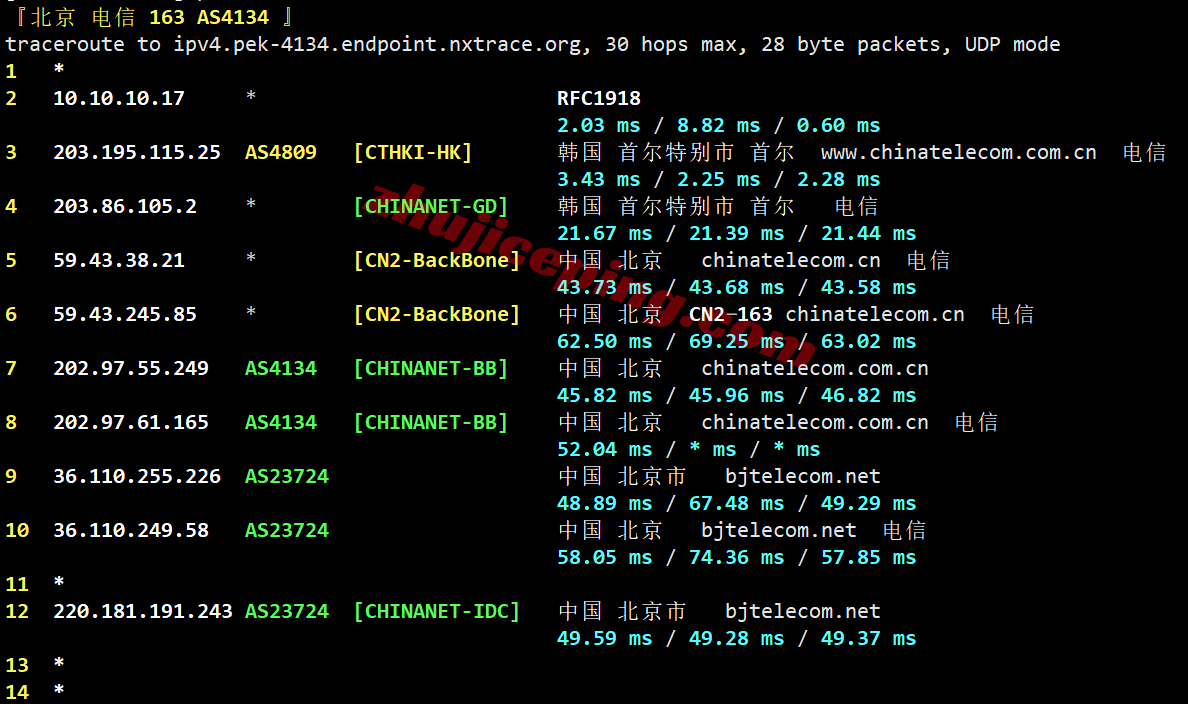
Task: Click the [CHINANET-GD] label on hop 4
Action: [x=431, y=206]
